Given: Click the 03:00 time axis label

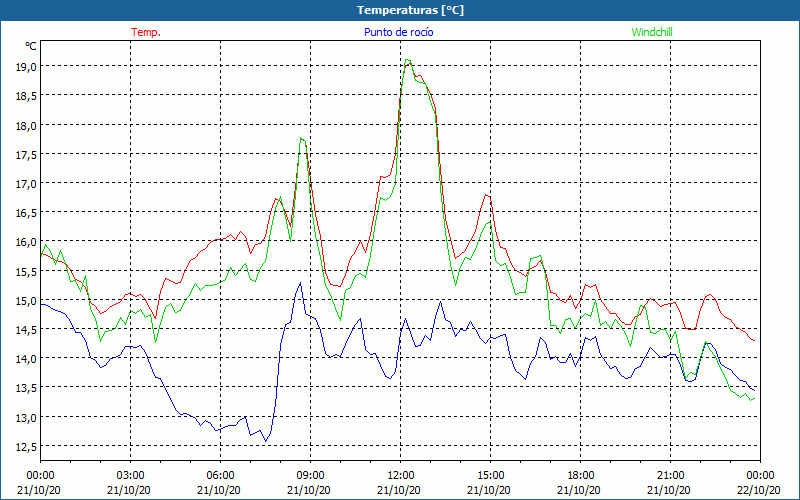Looking at the screenshot, I should [x=131, y=476].
